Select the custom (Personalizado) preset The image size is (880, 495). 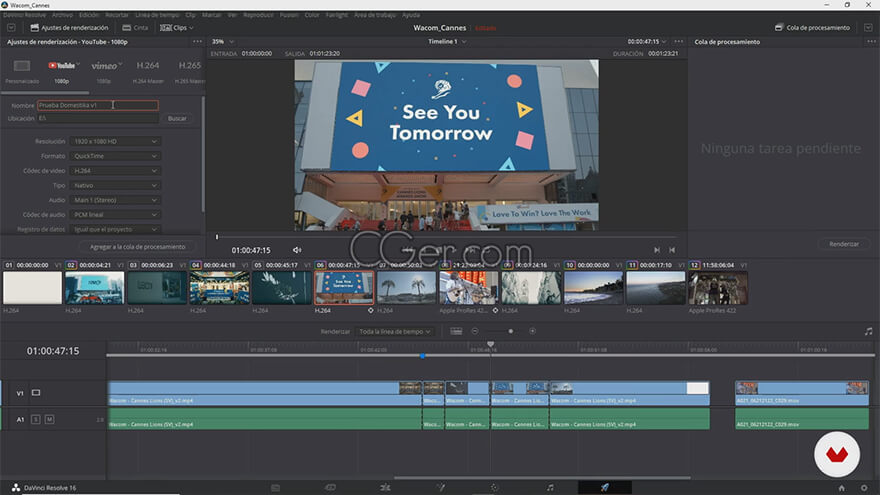22,70
